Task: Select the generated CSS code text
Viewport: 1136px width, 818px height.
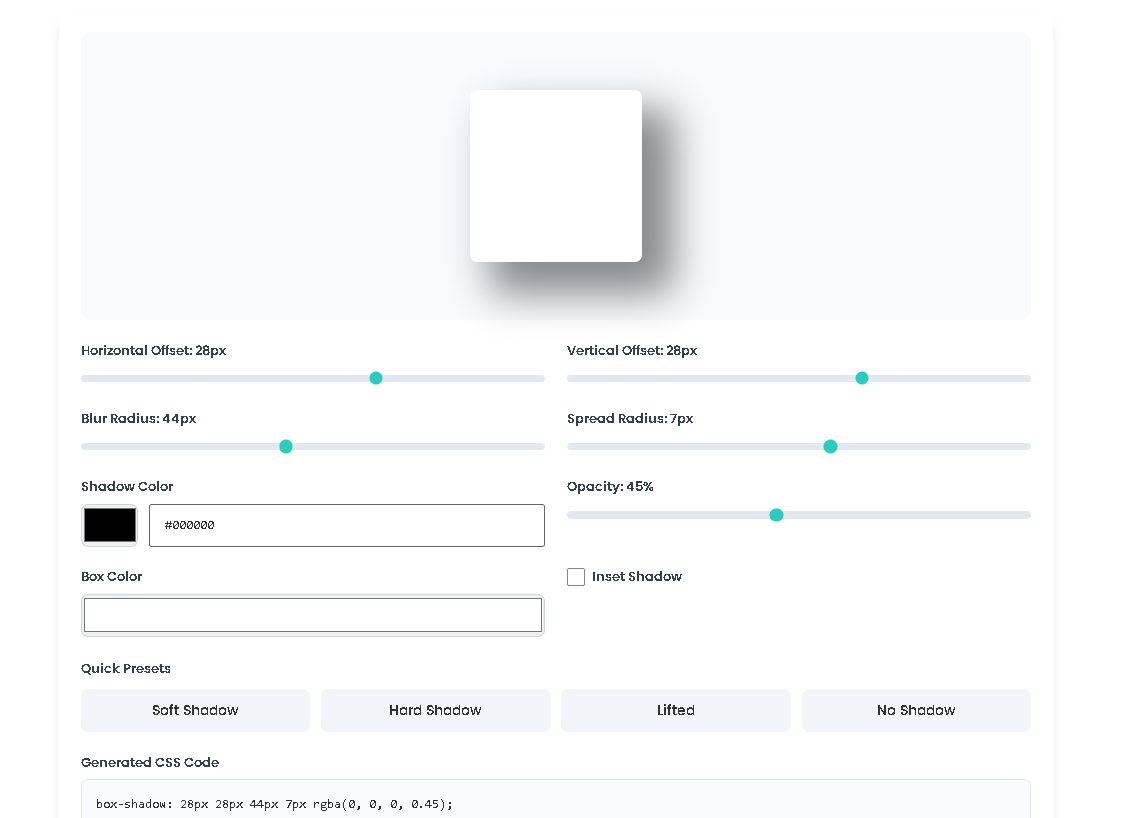Action: coord(272,803)
